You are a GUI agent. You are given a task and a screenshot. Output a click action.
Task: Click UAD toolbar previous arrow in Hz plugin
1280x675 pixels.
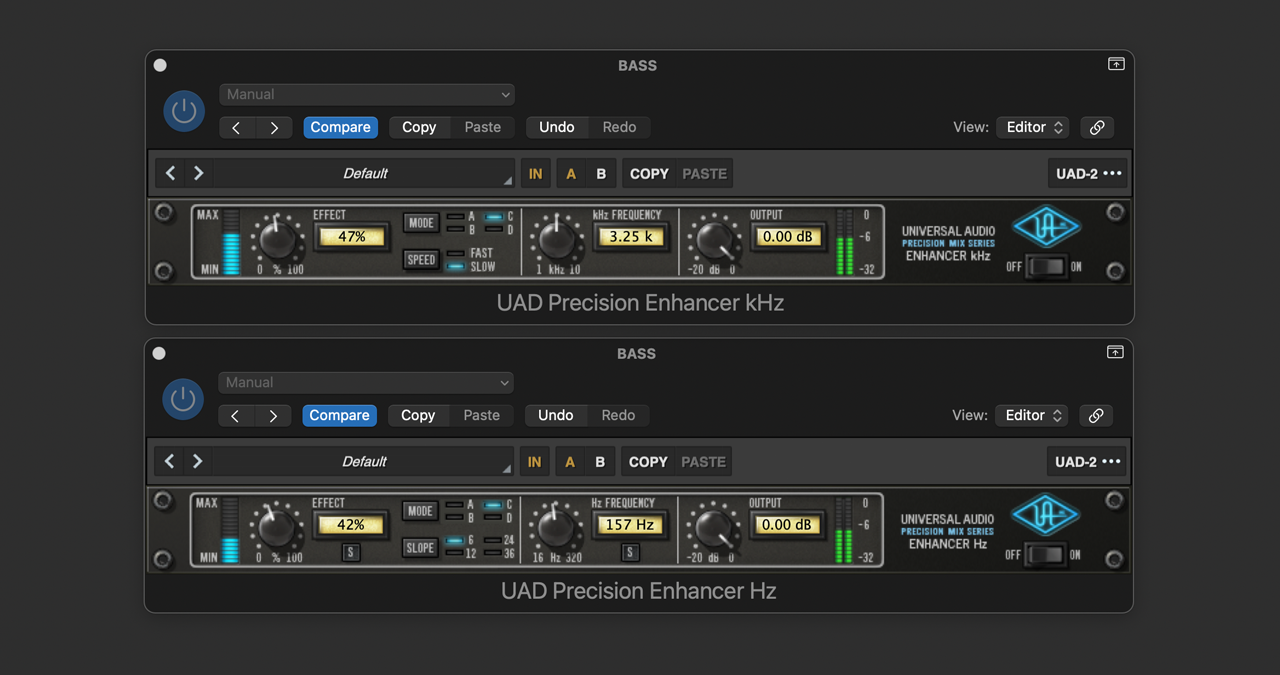(170, 461)
